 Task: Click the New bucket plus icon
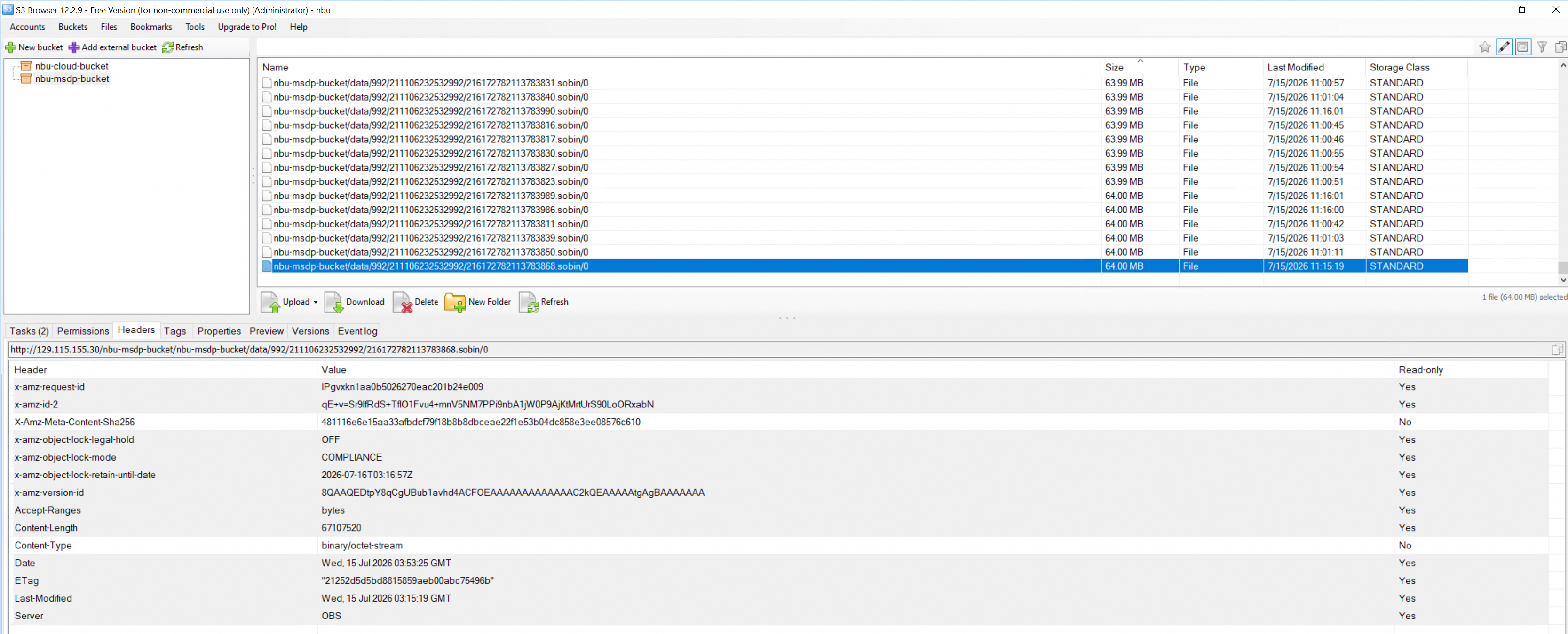pos(10,47)
